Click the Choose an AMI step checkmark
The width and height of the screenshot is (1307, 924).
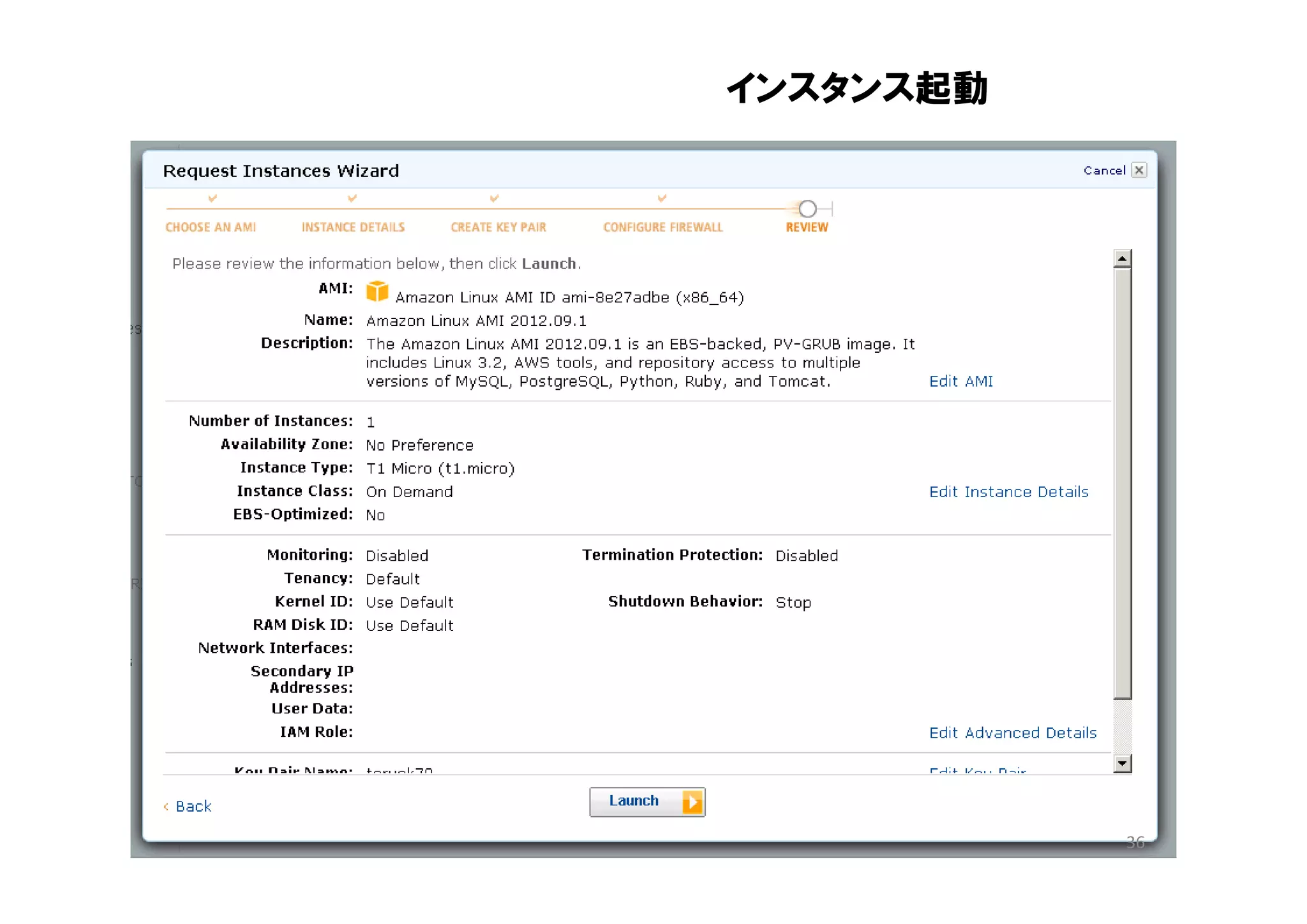click(213, 198)
